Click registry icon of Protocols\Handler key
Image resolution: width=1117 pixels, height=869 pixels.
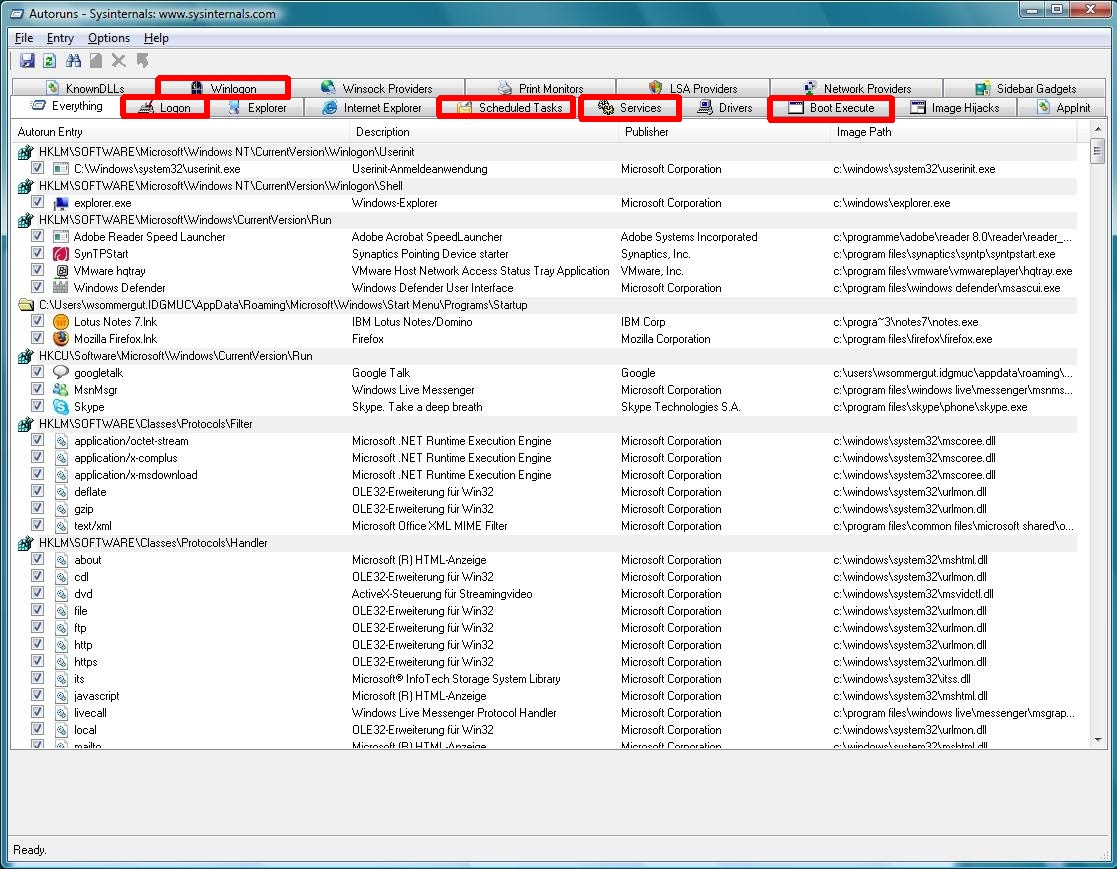26,543
